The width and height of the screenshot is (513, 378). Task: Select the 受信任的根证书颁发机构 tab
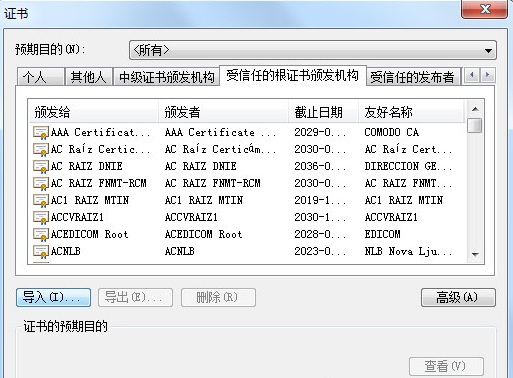point(293,76)
